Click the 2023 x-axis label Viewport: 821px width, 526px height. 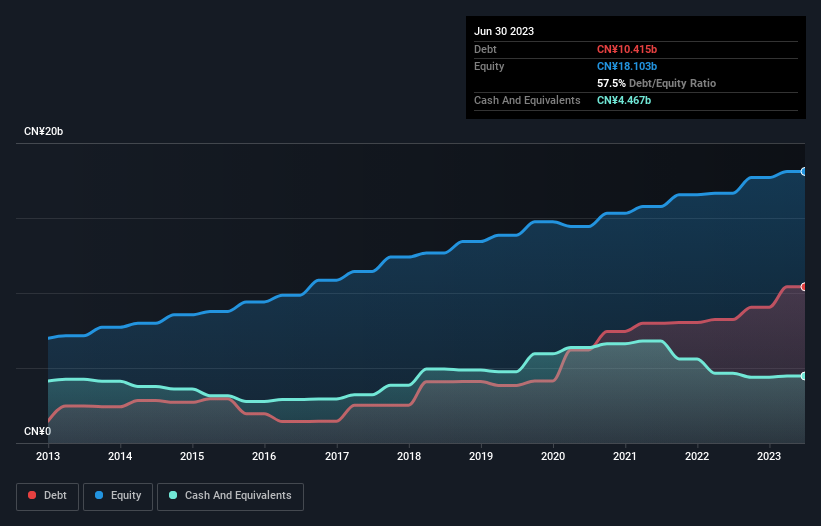769,456
